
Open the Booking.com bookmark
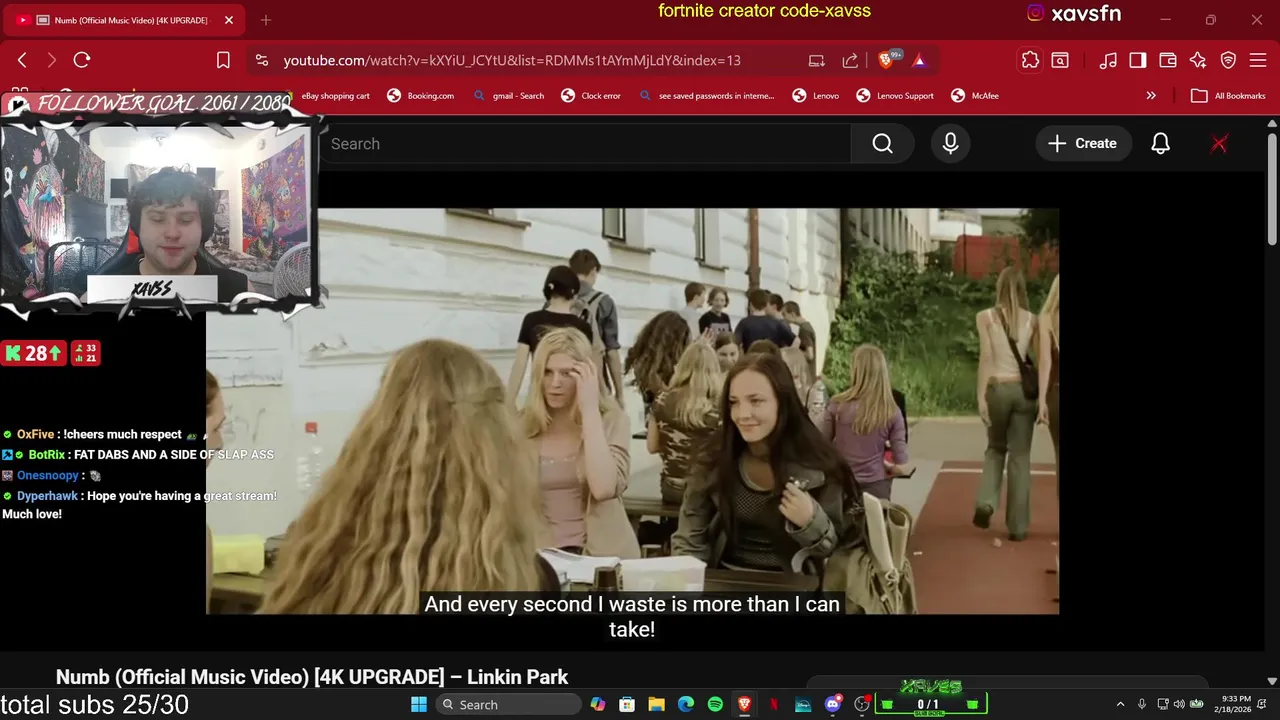421,96
